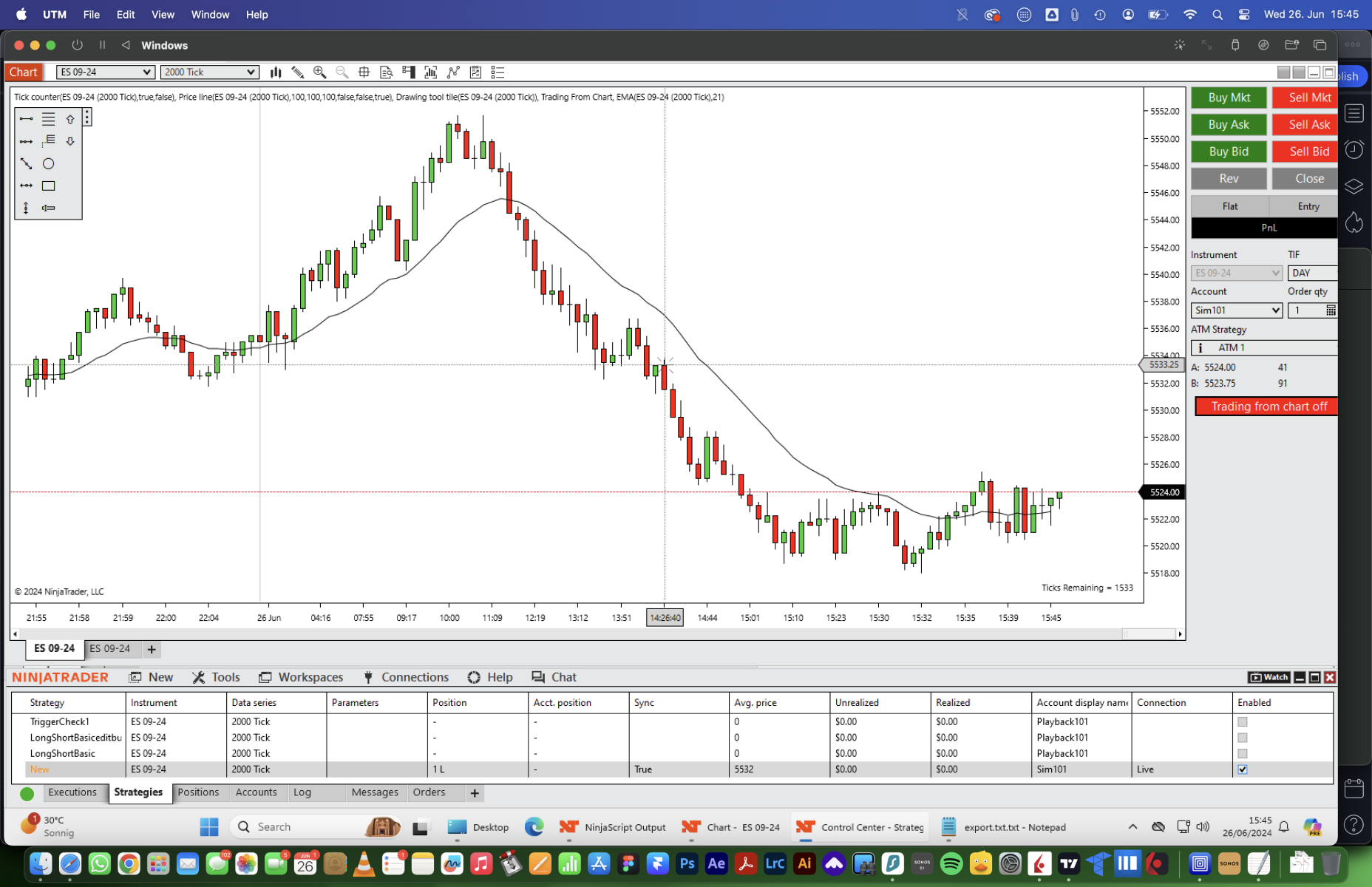Open NinjaScript Output from the taskbar
This screenshot has height=887, width=1372.
[613, 827]
